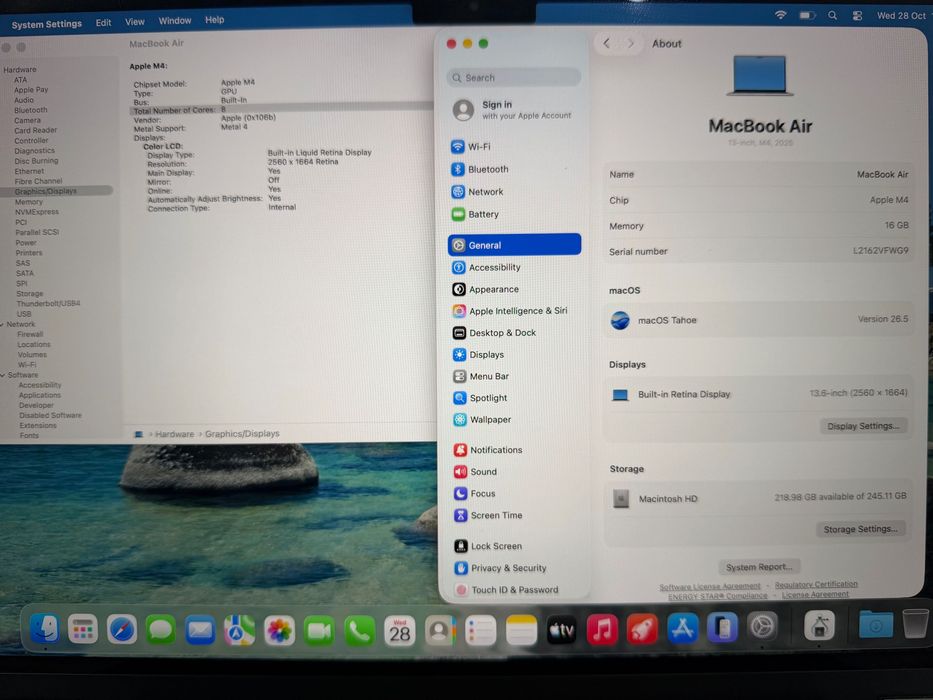Open Messages from the Dock

(x=161, y=629)
